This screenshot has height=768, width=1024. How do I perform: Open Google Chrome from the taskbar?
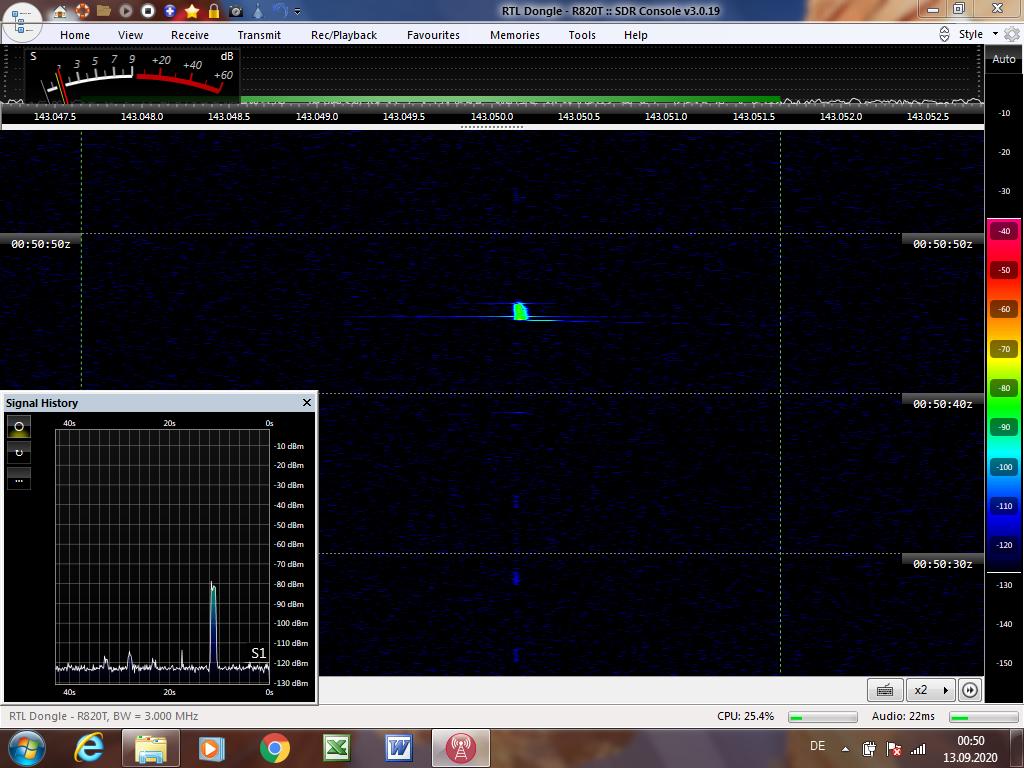pos(274,748)
